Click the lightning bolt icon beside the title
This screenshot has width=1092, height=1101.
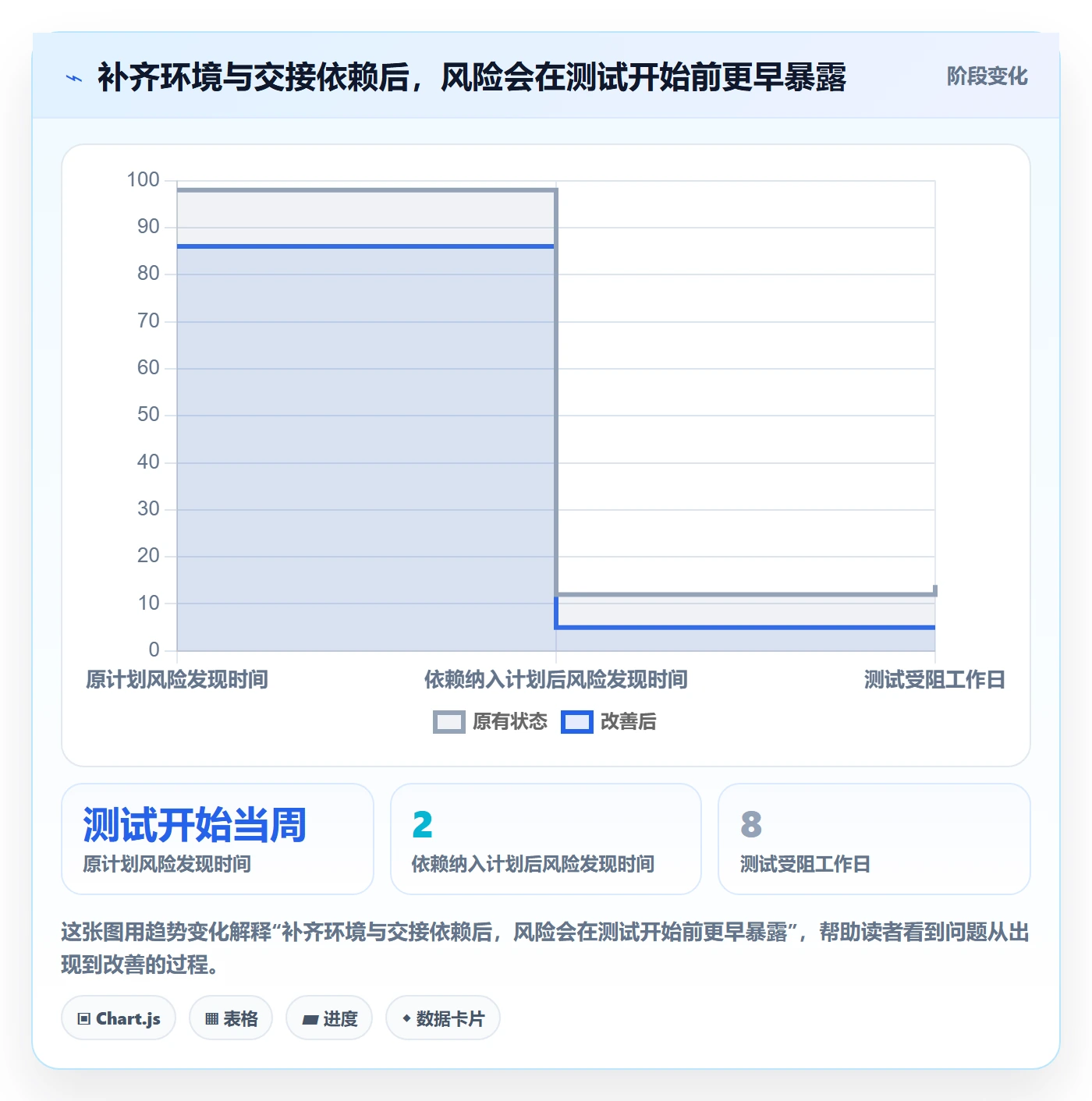coord(74,78)
